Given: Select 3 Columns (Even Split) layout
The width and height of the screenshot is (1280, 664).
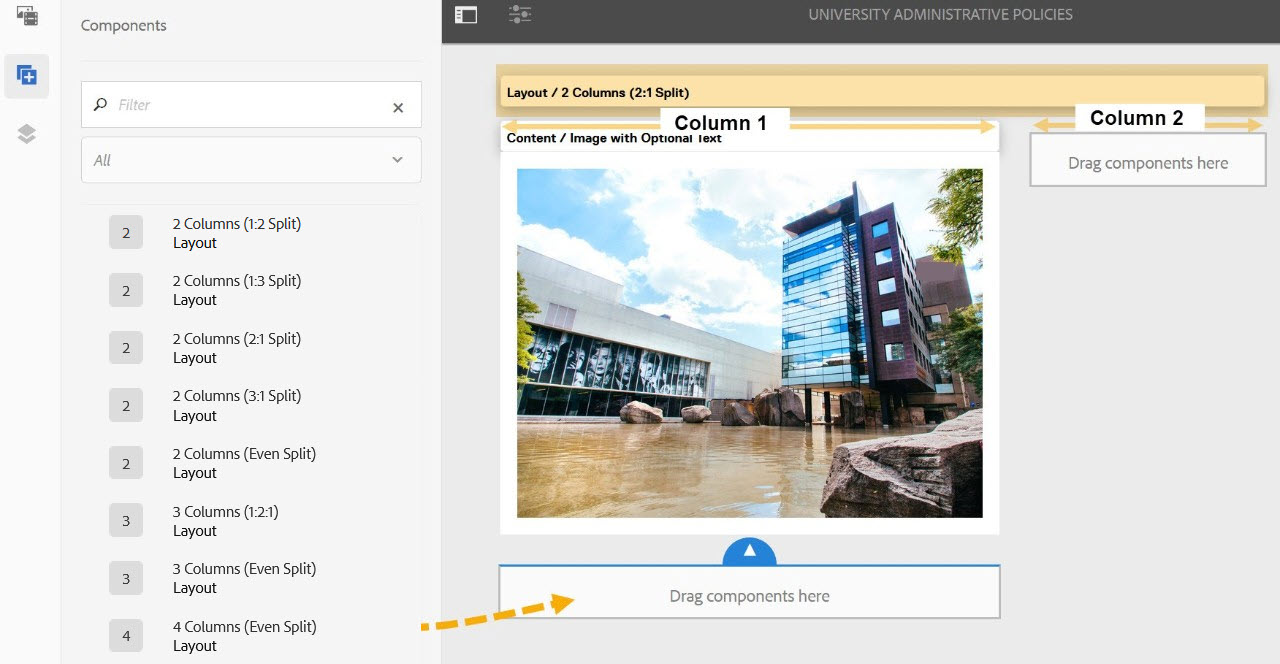Looking at the screenshot, I should 244,578.
